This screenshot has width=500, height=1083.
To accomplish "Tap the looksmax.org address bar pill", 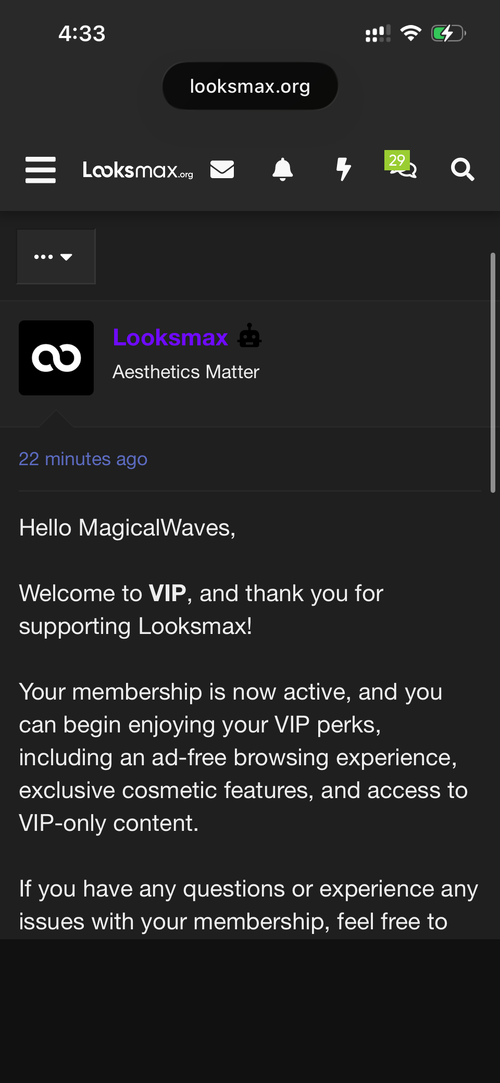I will pyautogui.click(x=250, y=87).
